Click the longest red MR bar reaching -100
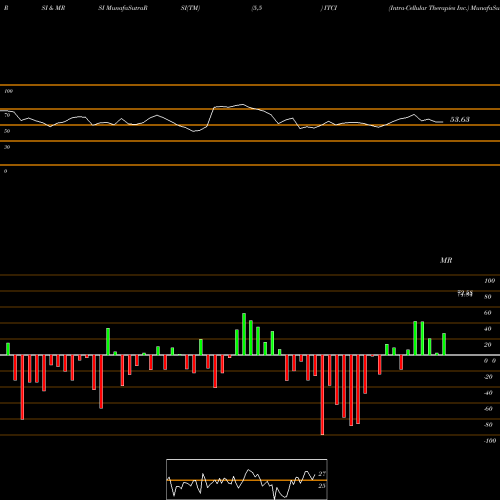The width and height of the screenshot is (500, 500). pyautogui.click(x=322, y=395)
